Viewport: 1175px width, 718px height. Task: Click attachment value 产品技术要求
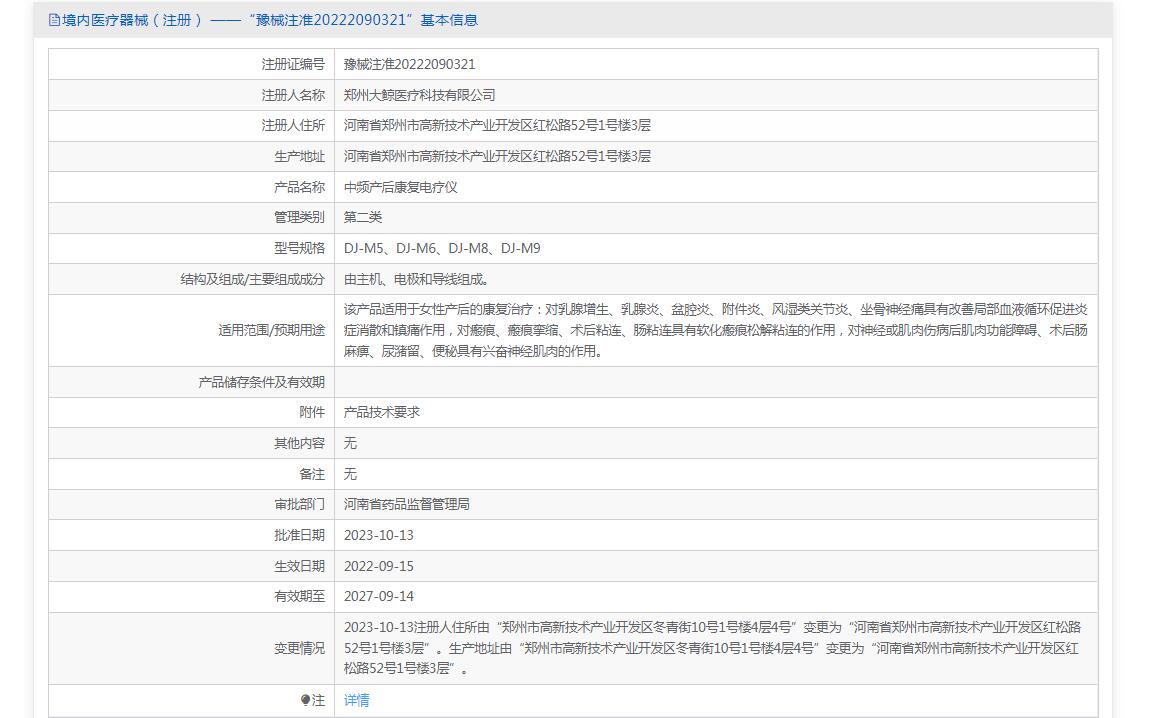(x=381, y=412)
